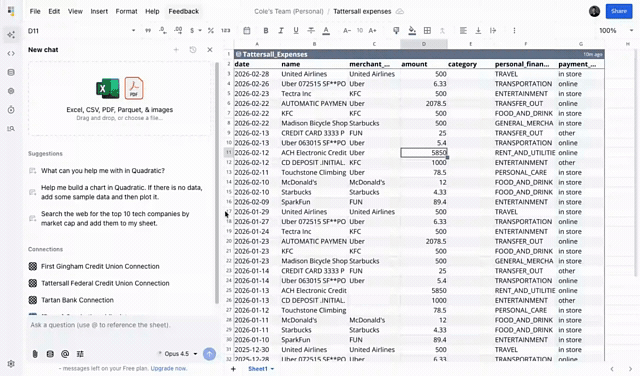This screenshot has width=640, height=376.
Task: Open vertical alignment options
Action: pyautogui.click(x=478, y=31)
